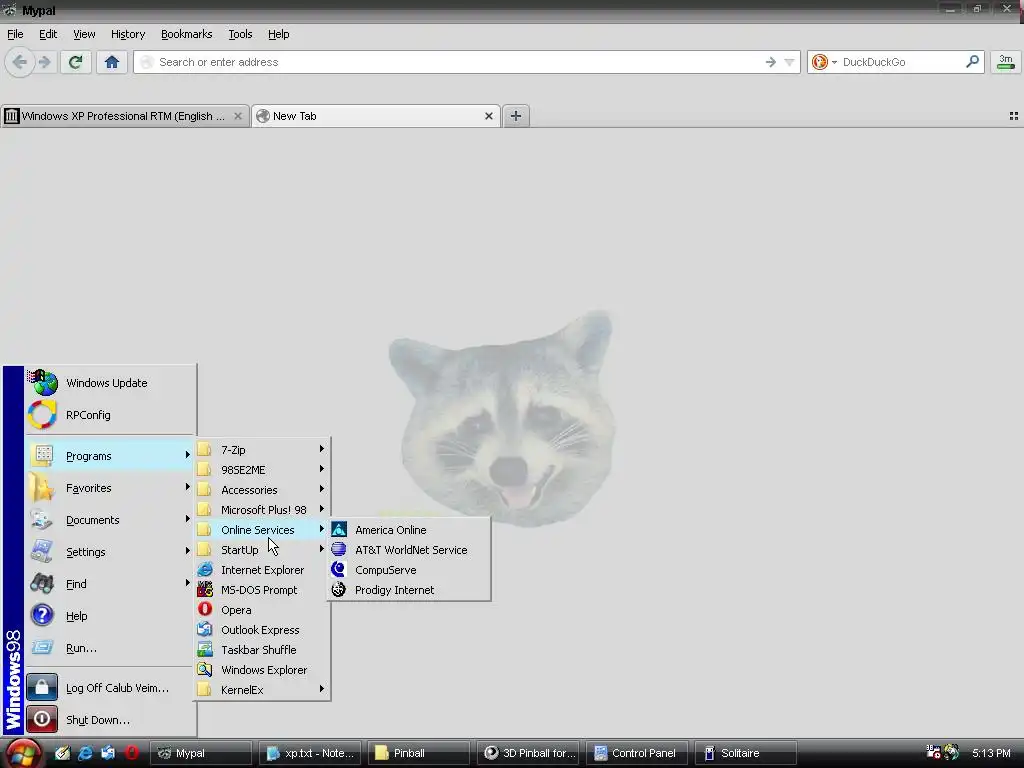Image resolution: width=1024 pixels, height=768 pixels.
Task: Expand the Accessories folder
Action: [x=262, y=490]
